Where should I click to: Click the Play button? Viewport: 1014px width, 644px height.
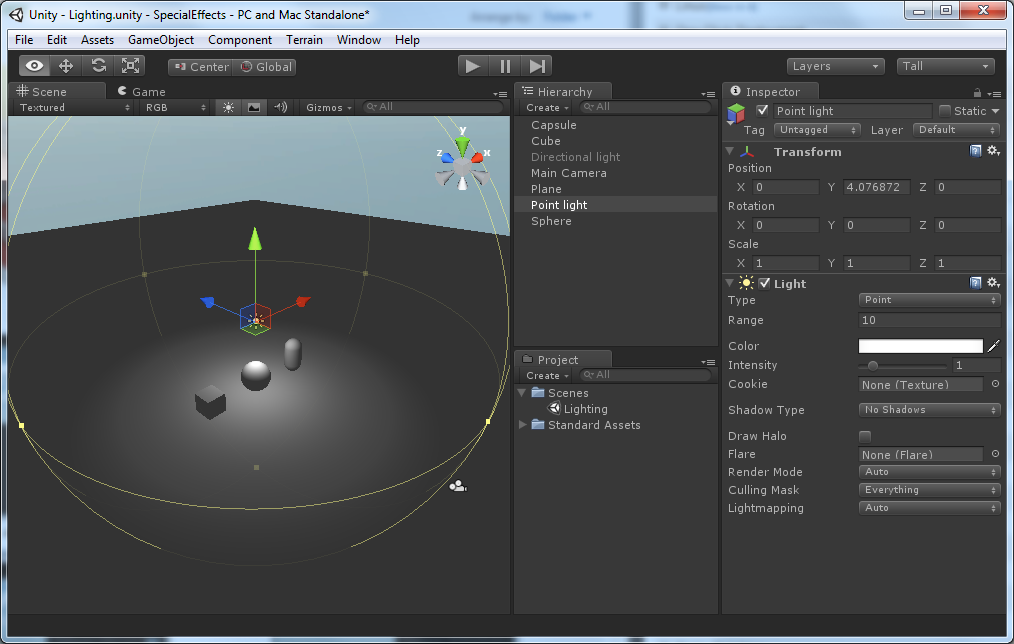(473, 66)
